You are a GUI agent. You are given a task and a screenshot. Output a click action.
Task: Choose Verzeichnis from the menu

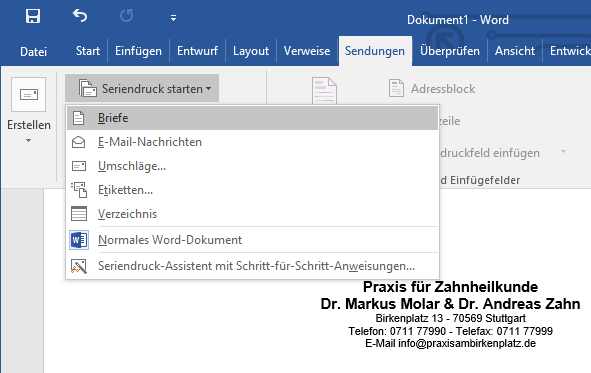[x=253, y=214]
